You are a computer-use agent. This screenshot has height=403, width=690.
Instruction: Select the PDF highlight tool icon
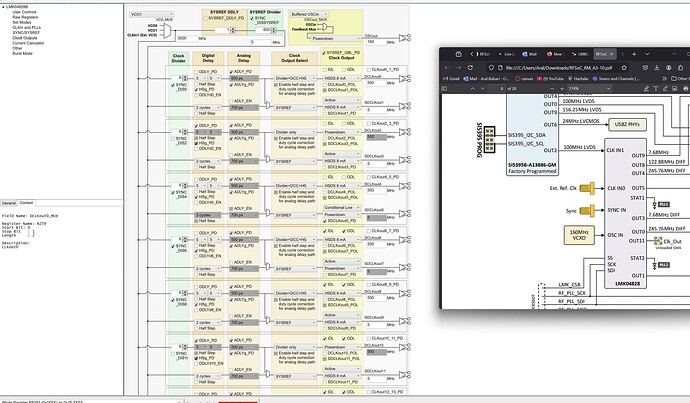(646, 88)
